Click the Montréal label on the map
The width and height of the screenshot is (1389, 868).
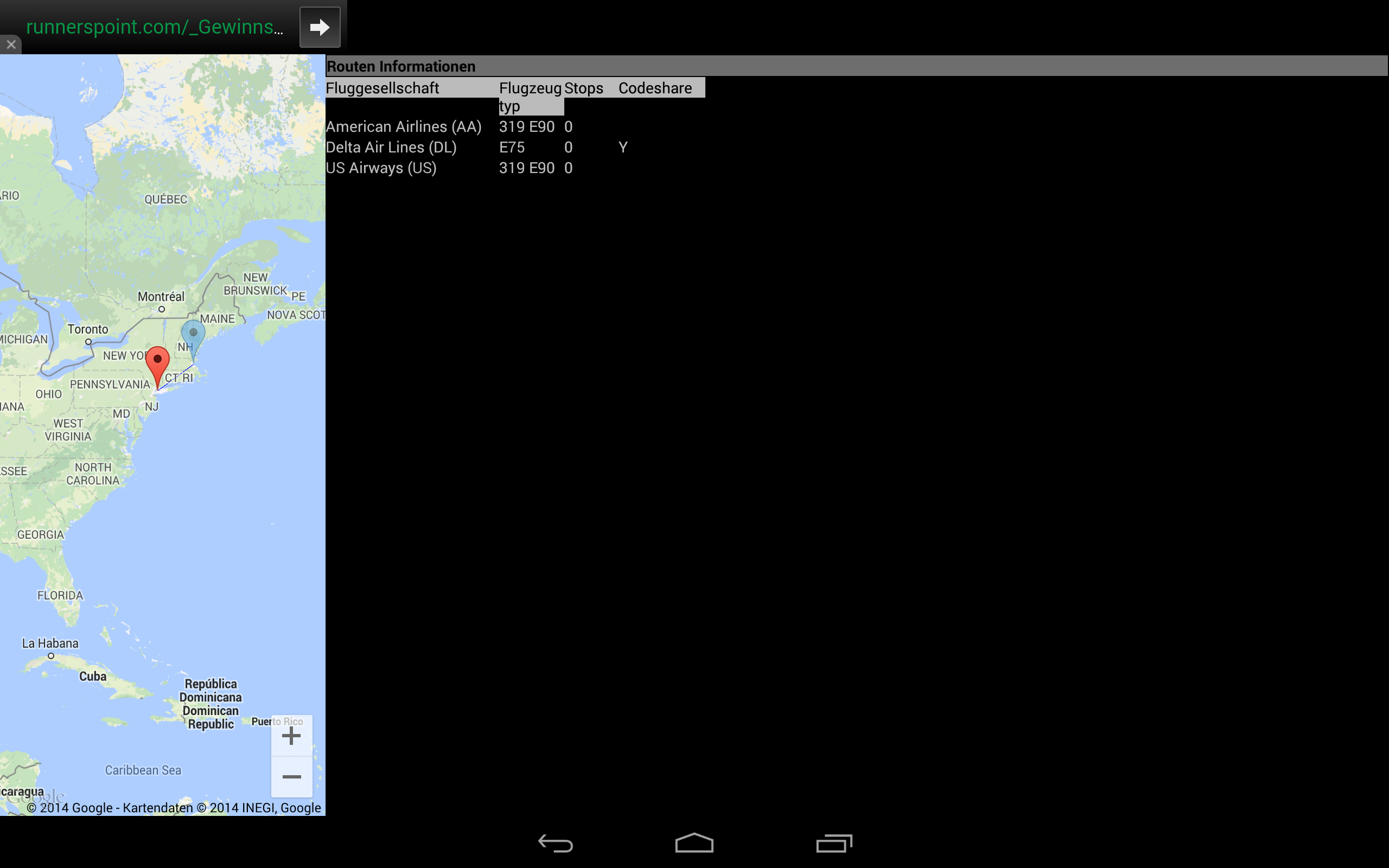pyautogui.click(x=161, y=297)
